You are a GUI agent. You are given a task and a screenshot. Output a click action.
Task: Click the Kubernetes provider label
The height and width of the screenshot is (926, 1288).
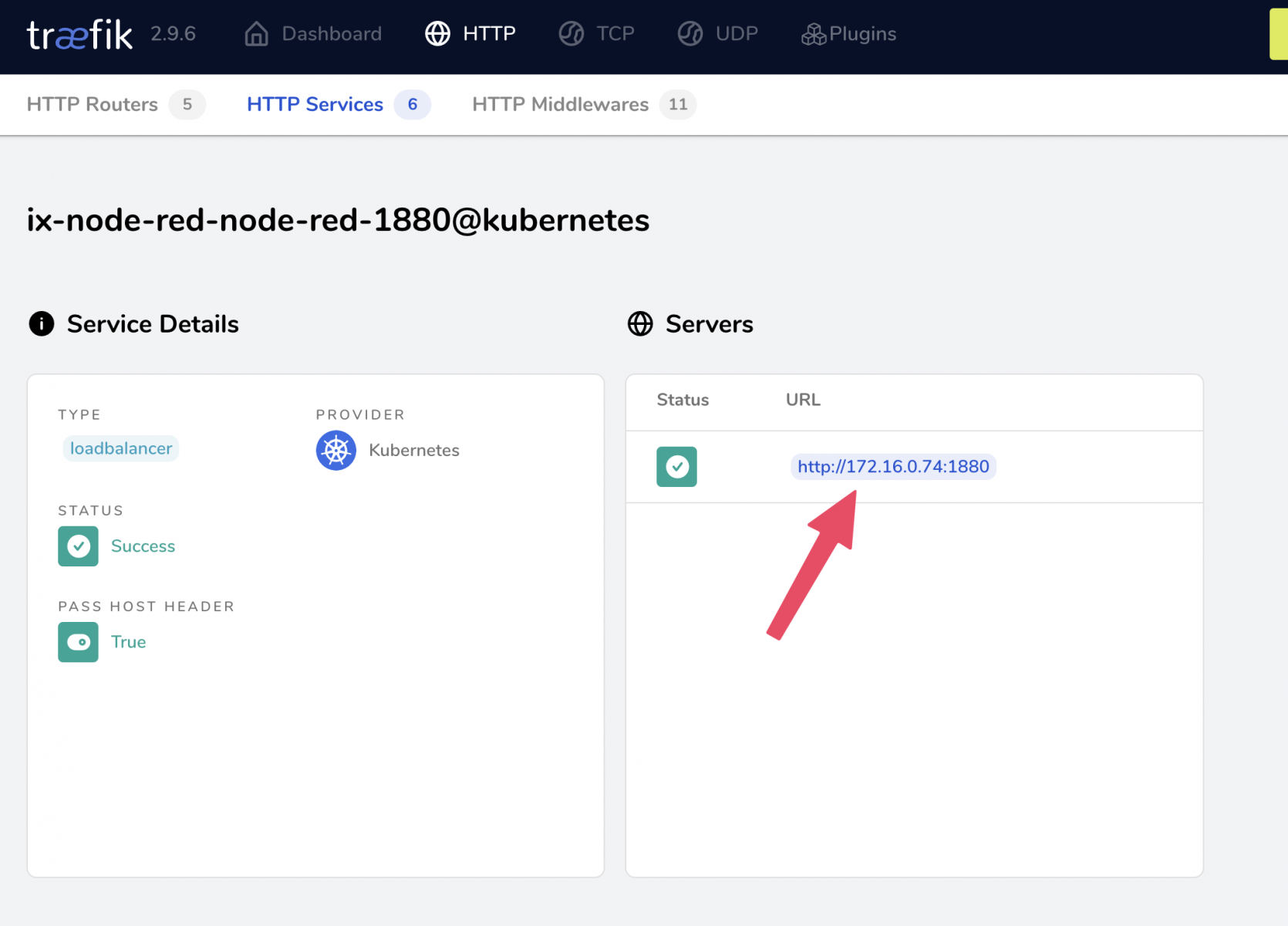pos(414,451)
